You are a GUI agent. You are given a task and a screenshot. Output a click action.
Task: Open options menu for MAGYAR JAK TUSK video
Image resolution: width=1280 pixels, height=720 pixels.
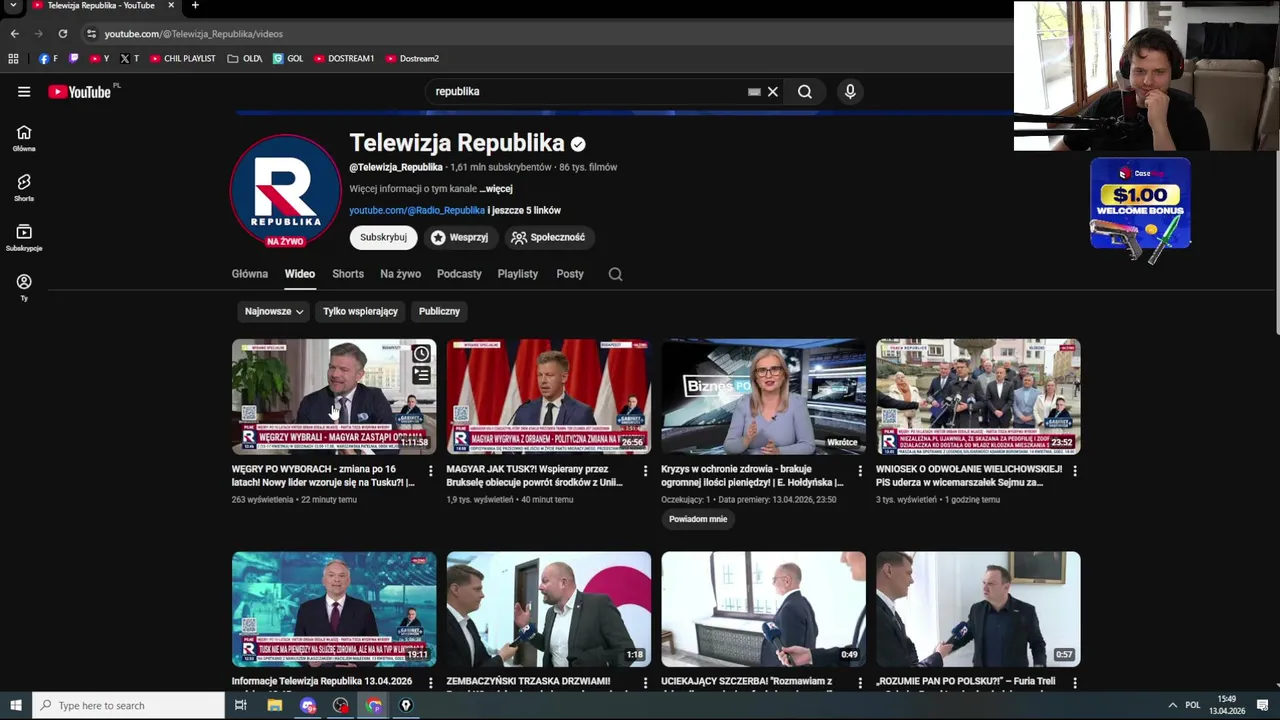[x=645, y=471]
